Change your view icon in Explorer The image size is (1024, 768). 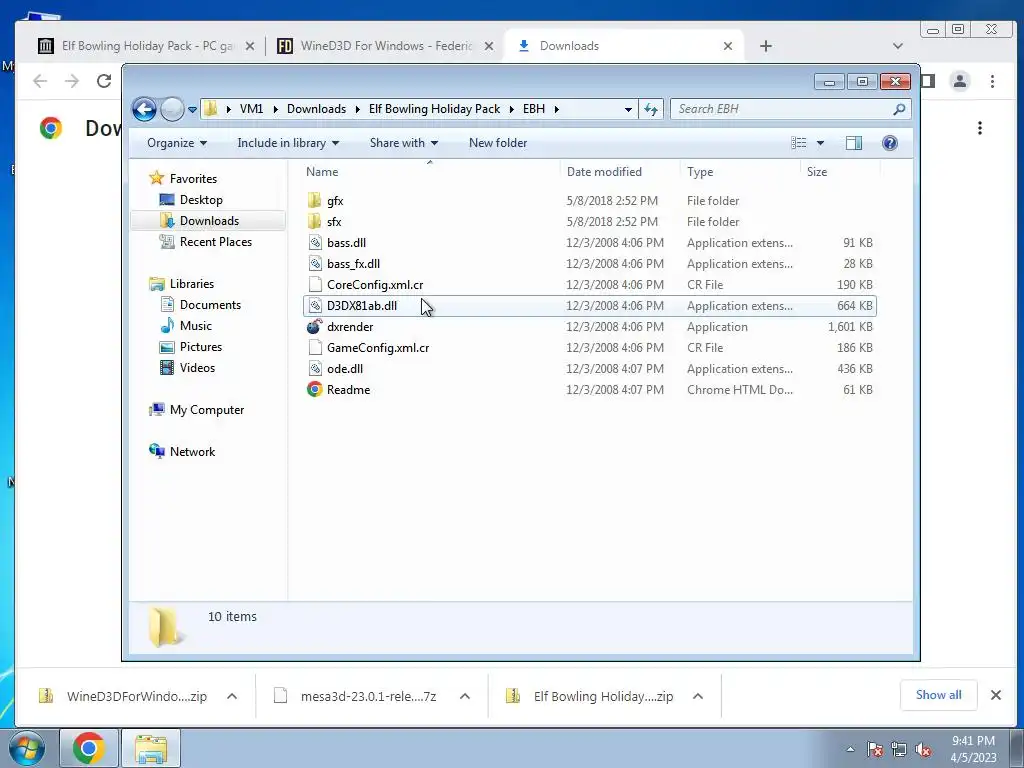click(799, 143)
